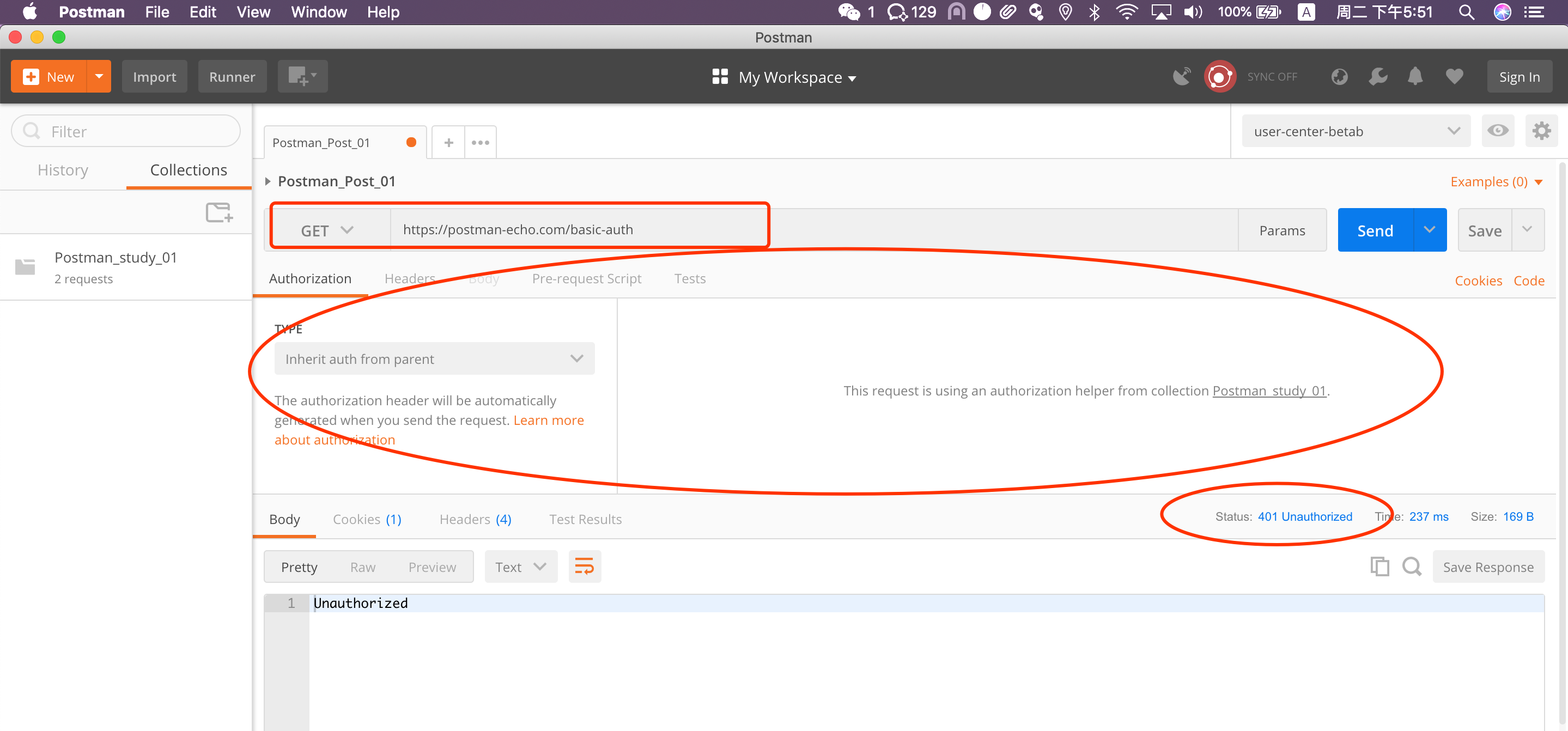The width and height of the screenshot is (1568, 731).
Task: Open the View menu in the menu bar
Action: [253, 12]
